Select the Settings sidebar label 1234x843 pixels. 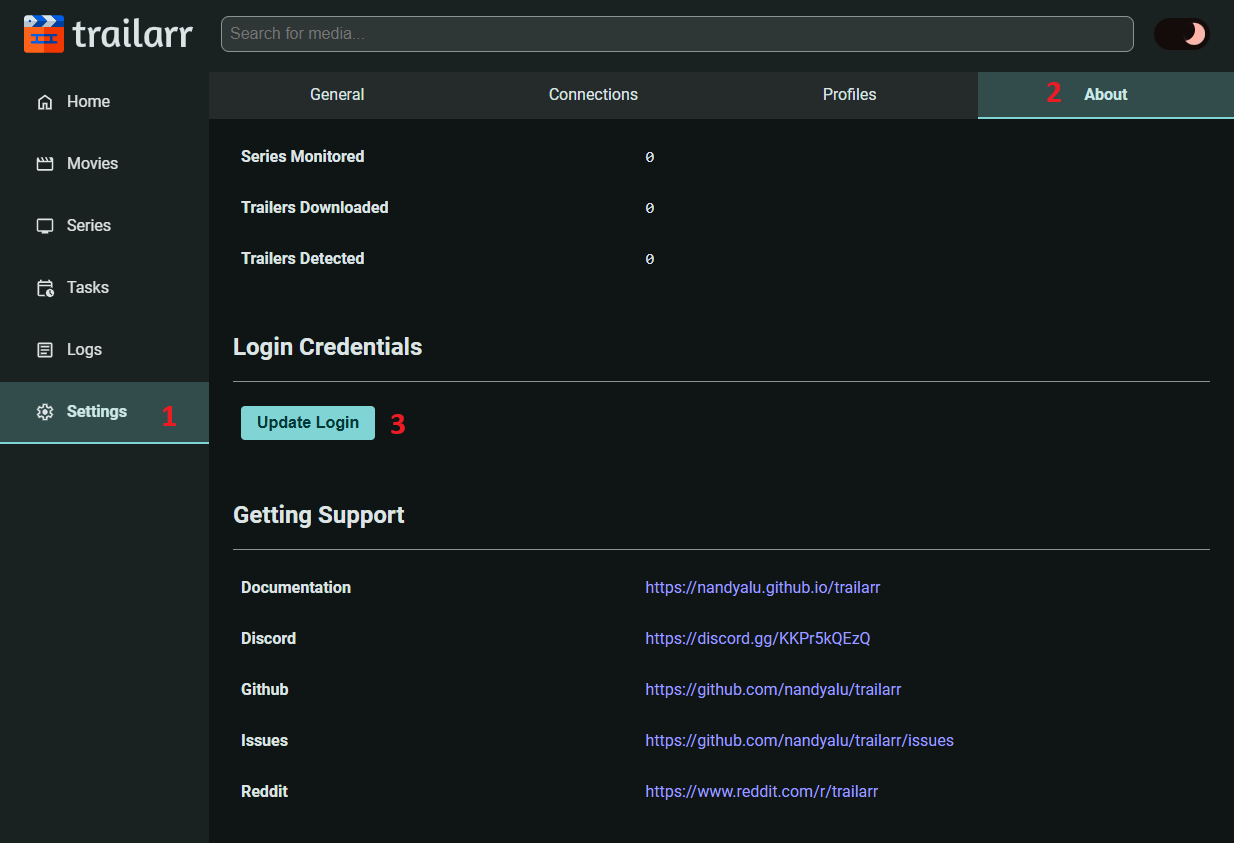point(97,412)
